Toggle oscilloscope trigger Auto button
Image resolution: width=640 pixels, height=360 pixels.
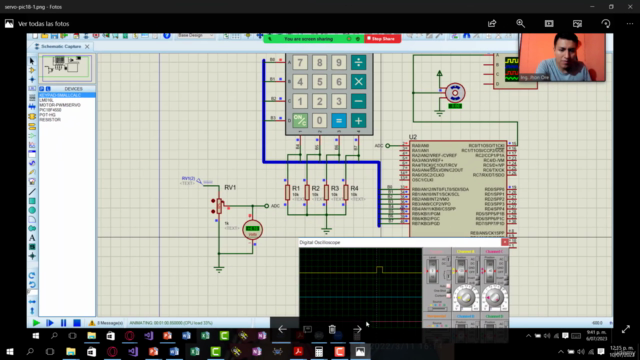click(448, 286)
